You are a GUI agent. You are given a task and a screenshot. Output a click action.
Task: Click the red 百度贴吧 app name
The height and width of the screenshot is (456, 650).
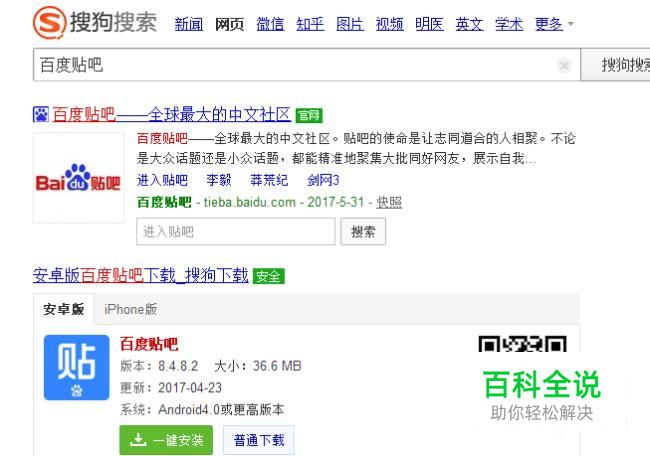coord(149,344)
